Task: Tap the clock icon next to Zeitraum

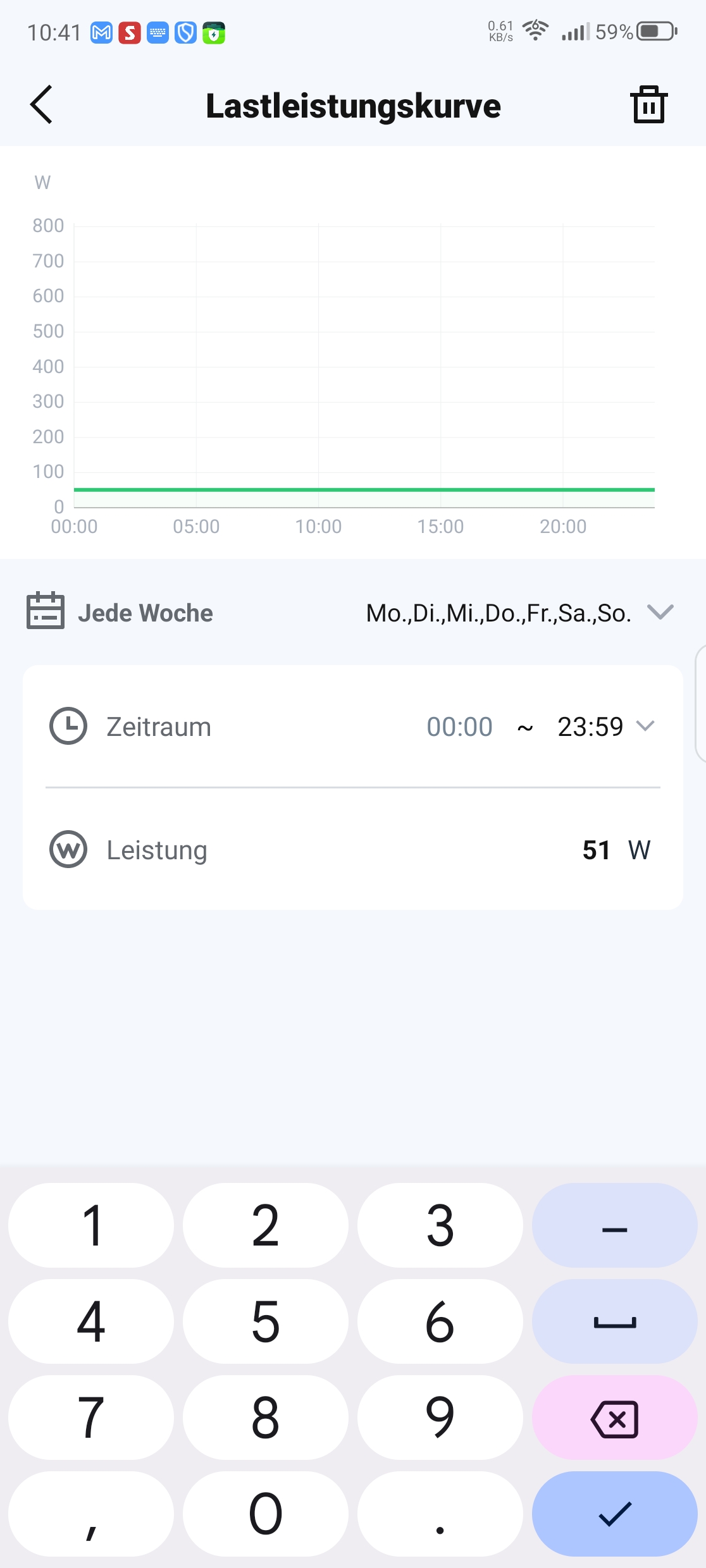Action: click(x=68, y=726)
